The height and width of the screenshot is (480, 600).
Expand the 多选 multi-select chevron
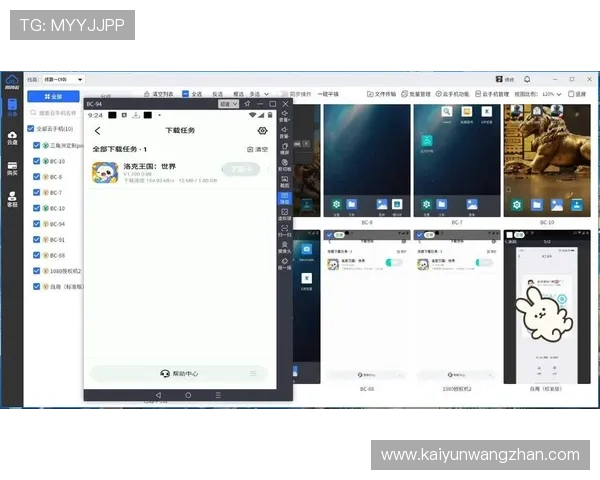pyautogui.click(x=267, y=94)
